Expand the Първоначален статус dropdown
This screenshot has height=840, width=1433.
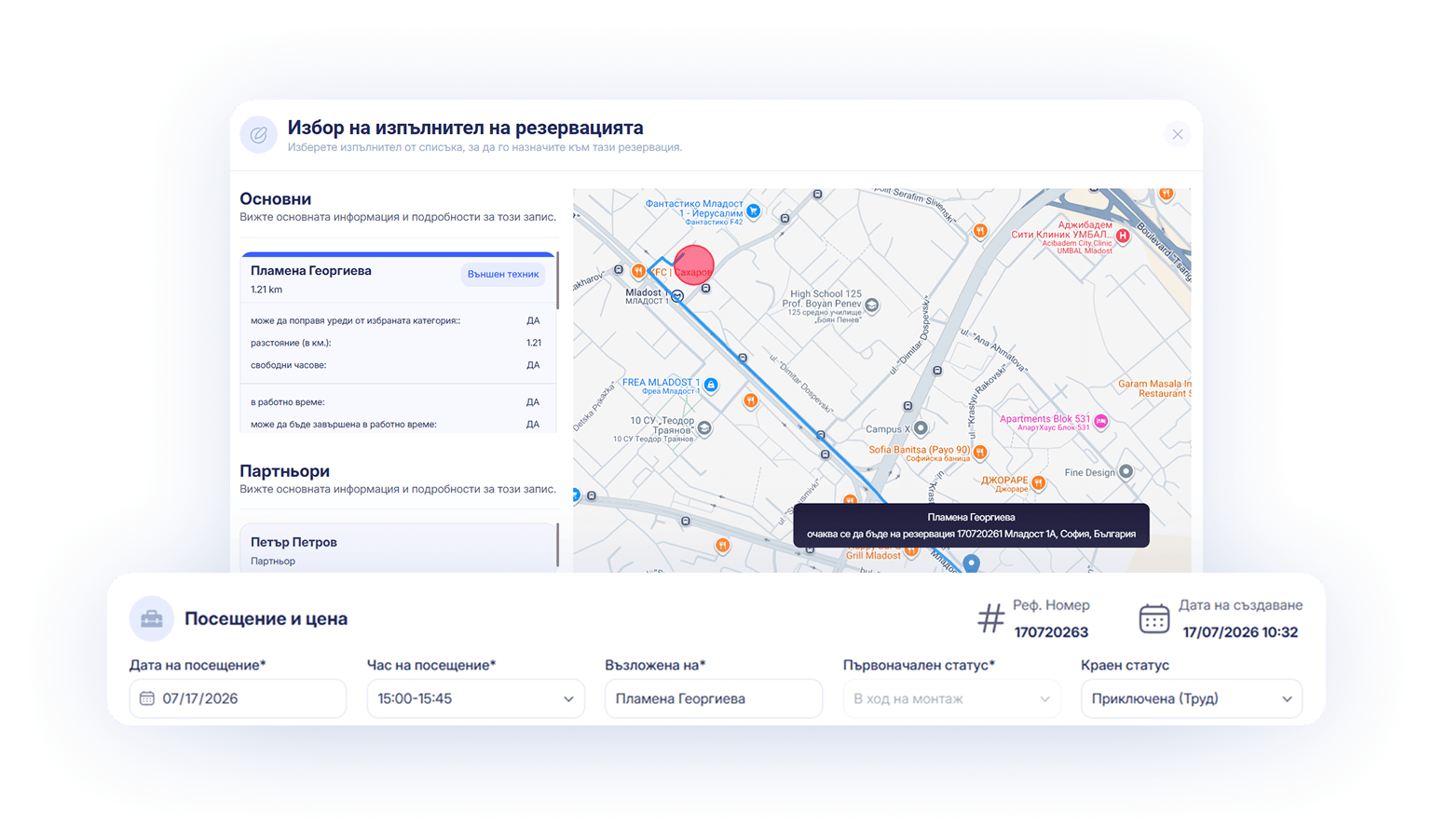pos(951,698)
